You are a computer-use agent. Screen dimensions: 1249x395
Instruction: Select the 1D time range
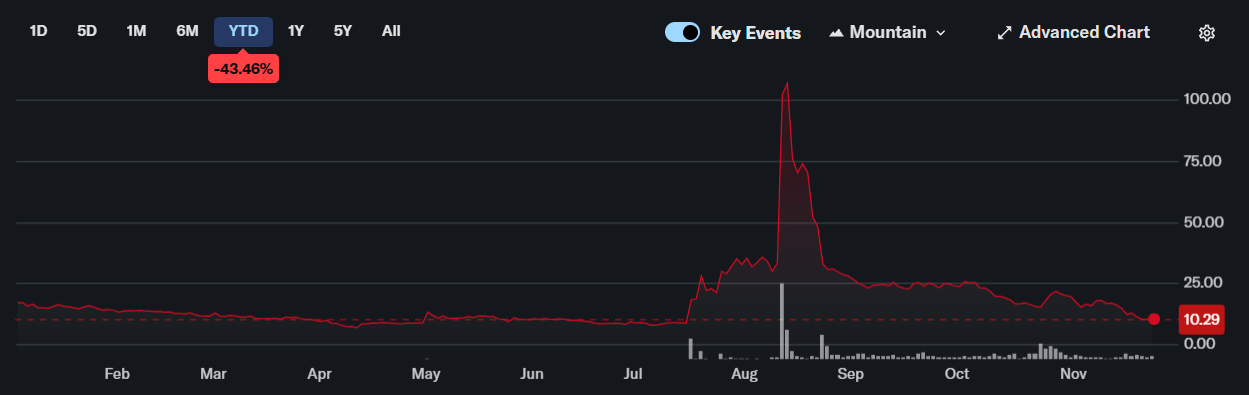click(x=38, y=31)
